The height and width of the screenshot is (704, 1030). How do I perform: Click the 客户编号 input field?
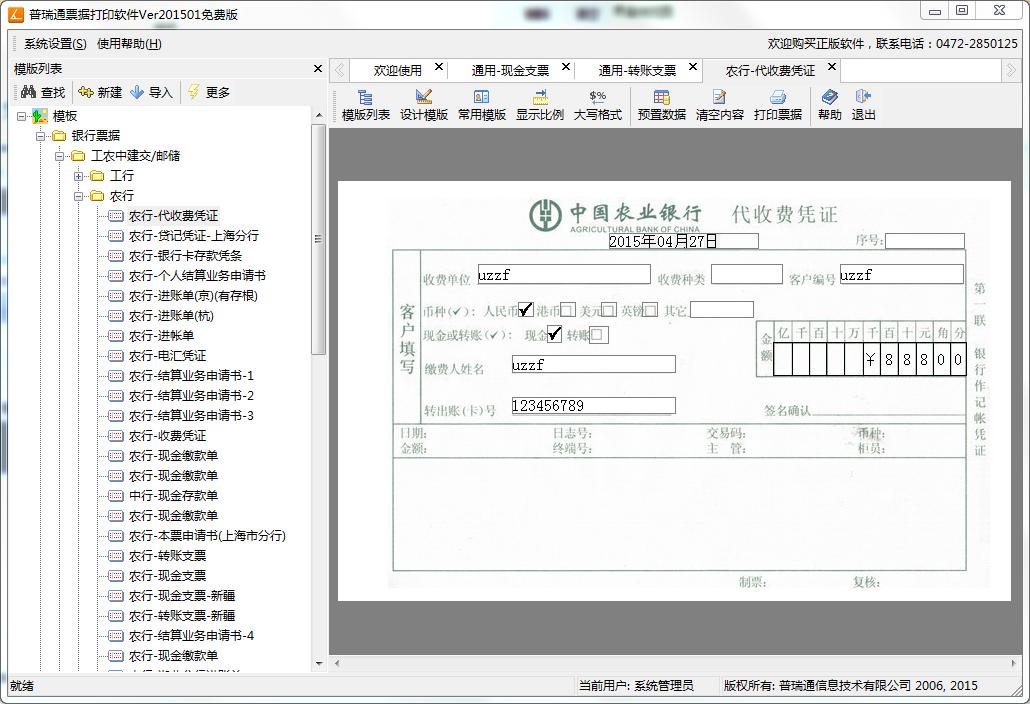pos(901,275)
